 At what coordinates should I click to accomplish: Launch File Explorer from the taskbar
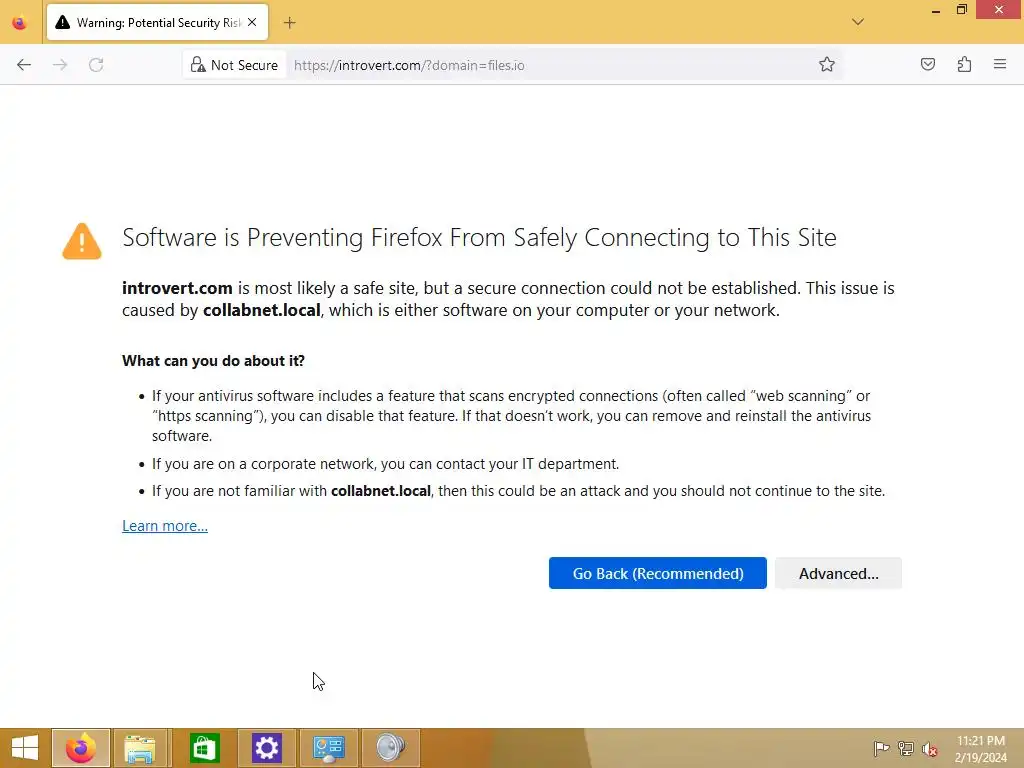click(140, 748)
